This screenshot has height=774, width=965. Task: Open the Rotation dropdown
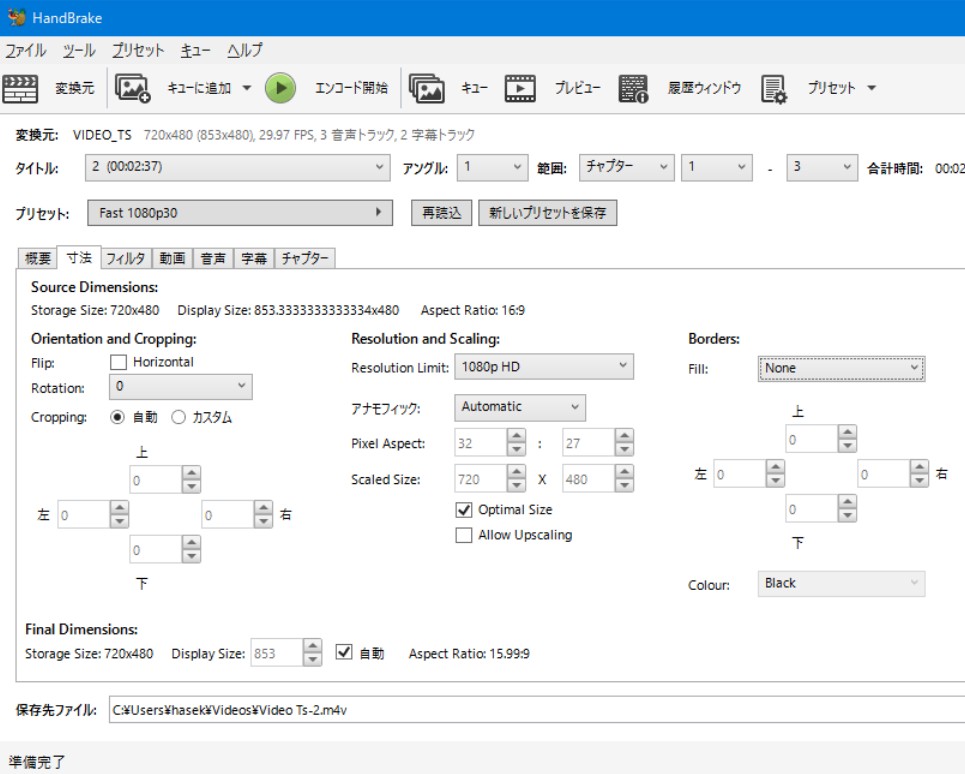(x=181, y=386)
